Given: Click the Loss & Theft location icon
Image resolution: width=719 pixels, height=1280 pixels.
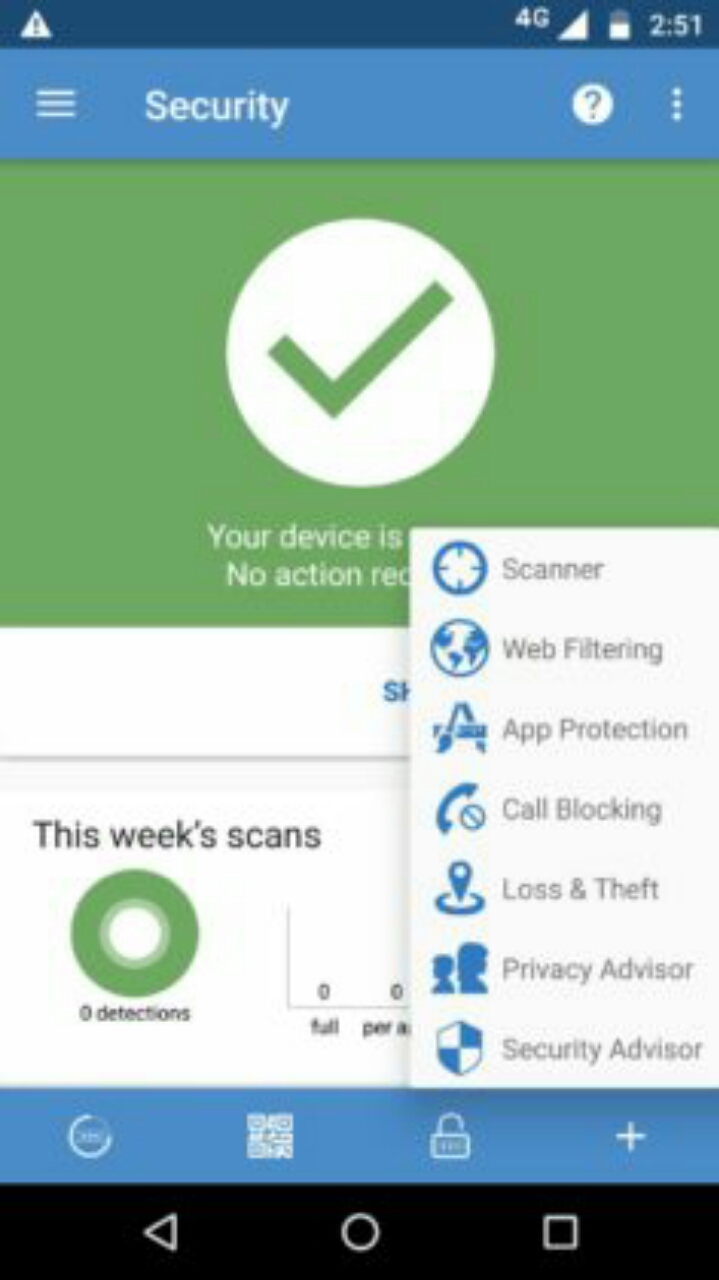Looking at the screenshot, I should 459,888.
